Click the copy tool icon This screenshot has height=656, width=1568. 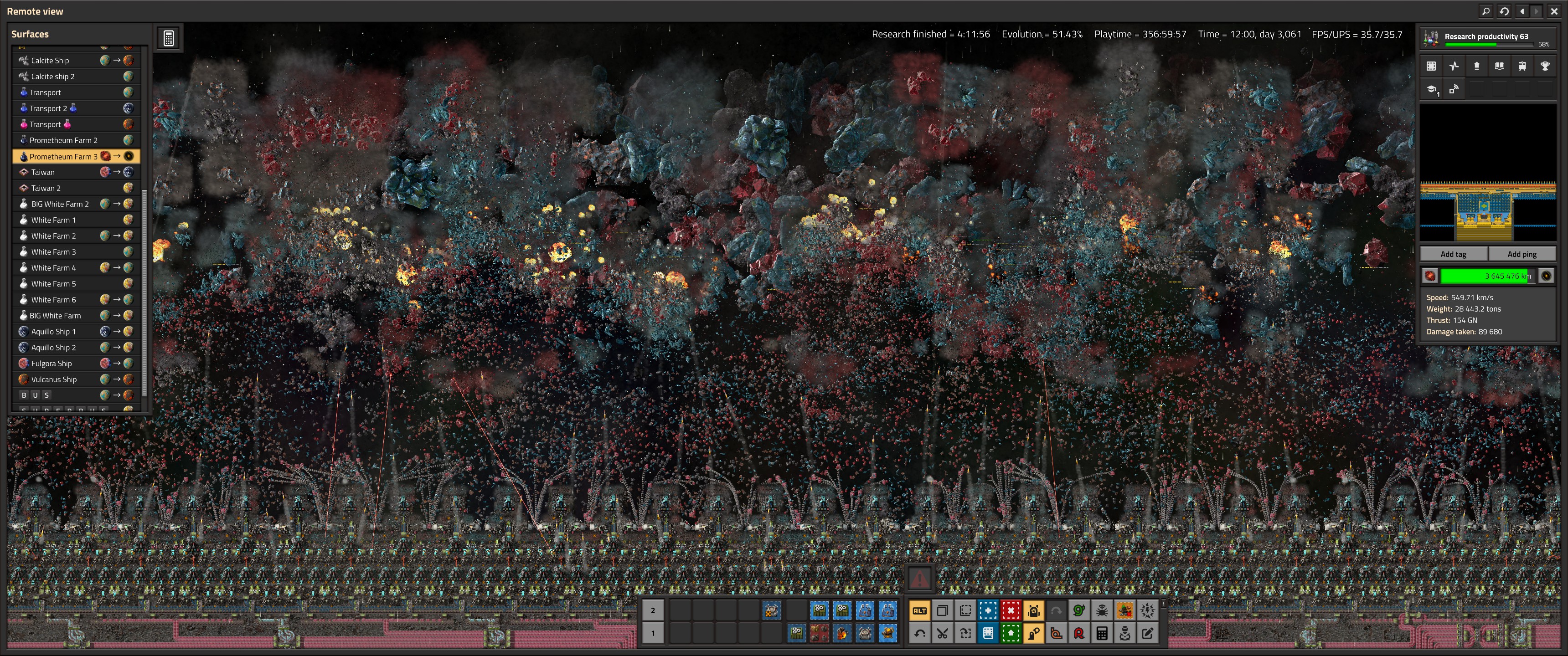pos(942,610)
